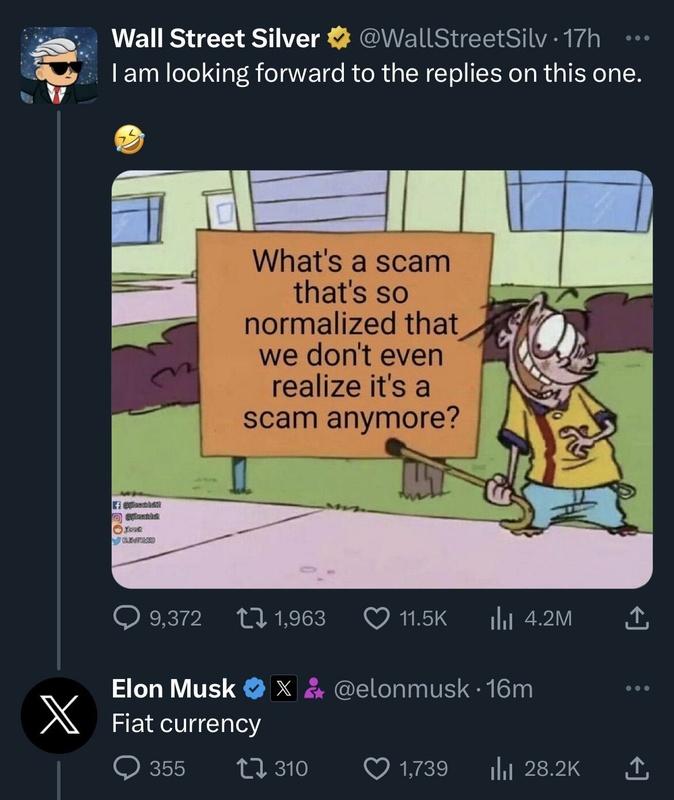Image resolution: width=674 pixels, height=800 pixels.
Task: Like Elon Musk's Fiat currency reply
Action: [378, 768]
